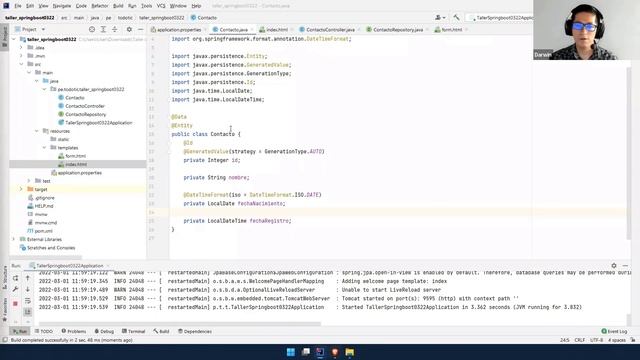Click the console Down arrow icon

[x=28, y=289]
